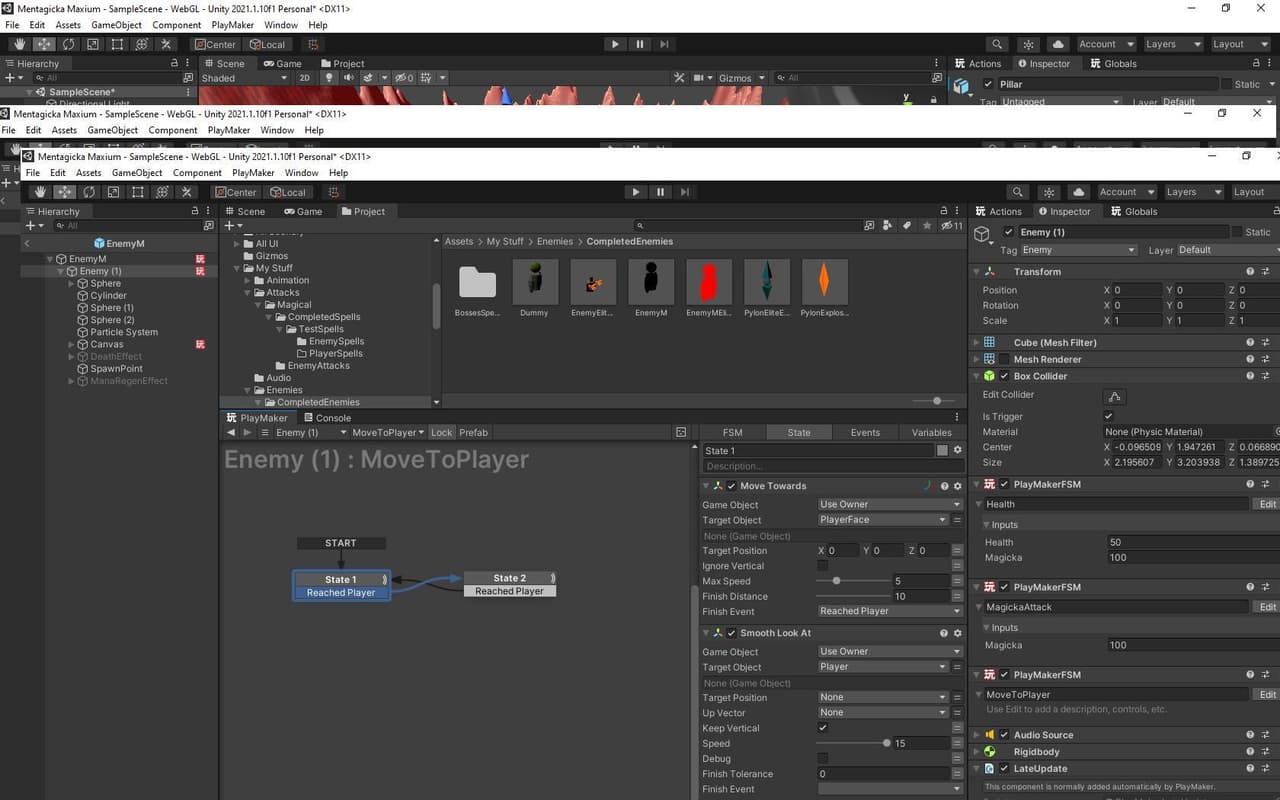Viewport: 1280px width, 800px height.
Task: Select the Scale tool in front window toolbar
Action: coord(114,192)
